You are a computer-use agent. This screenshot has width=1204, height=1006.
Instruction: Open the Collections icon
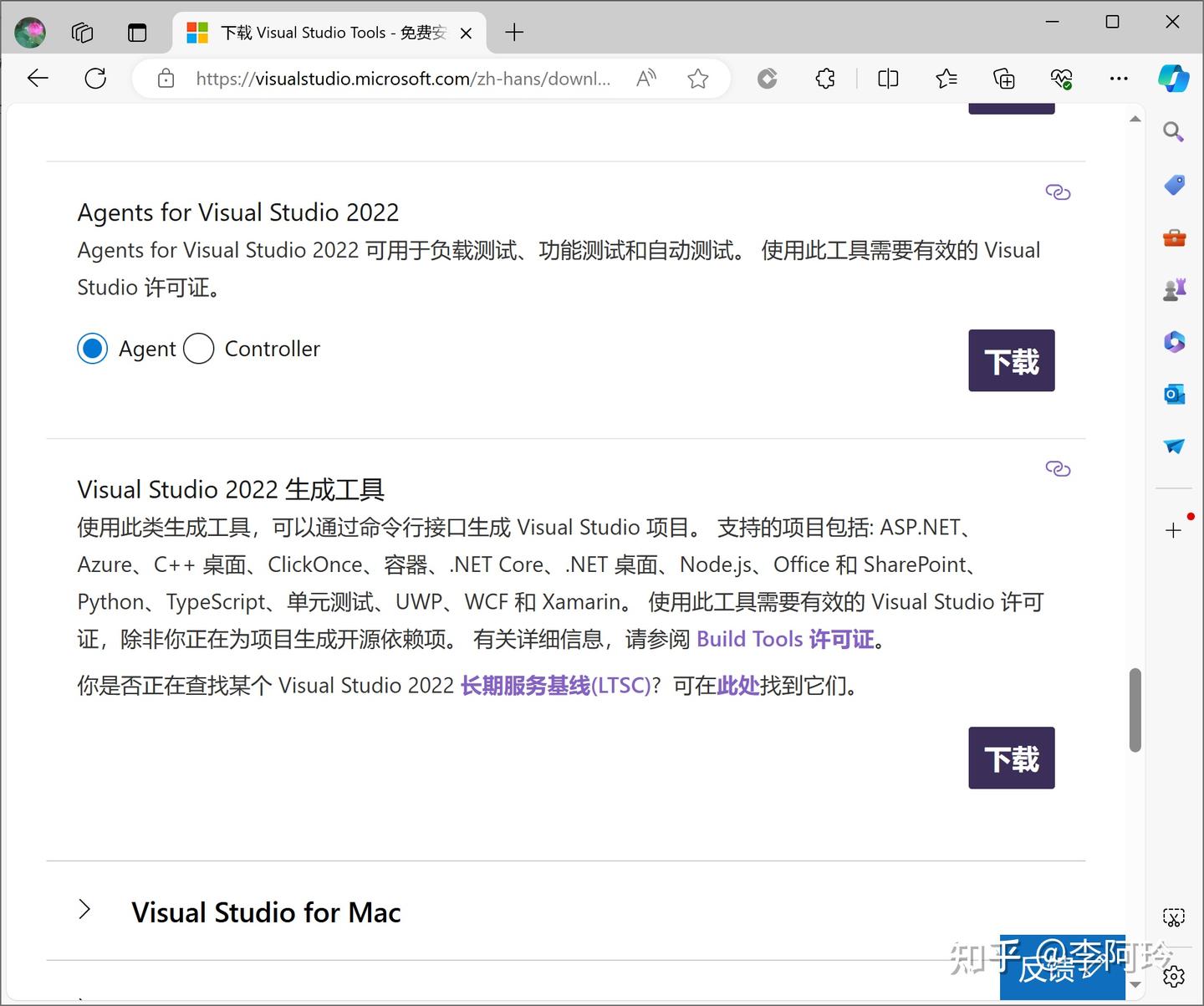coord(1004,79)
